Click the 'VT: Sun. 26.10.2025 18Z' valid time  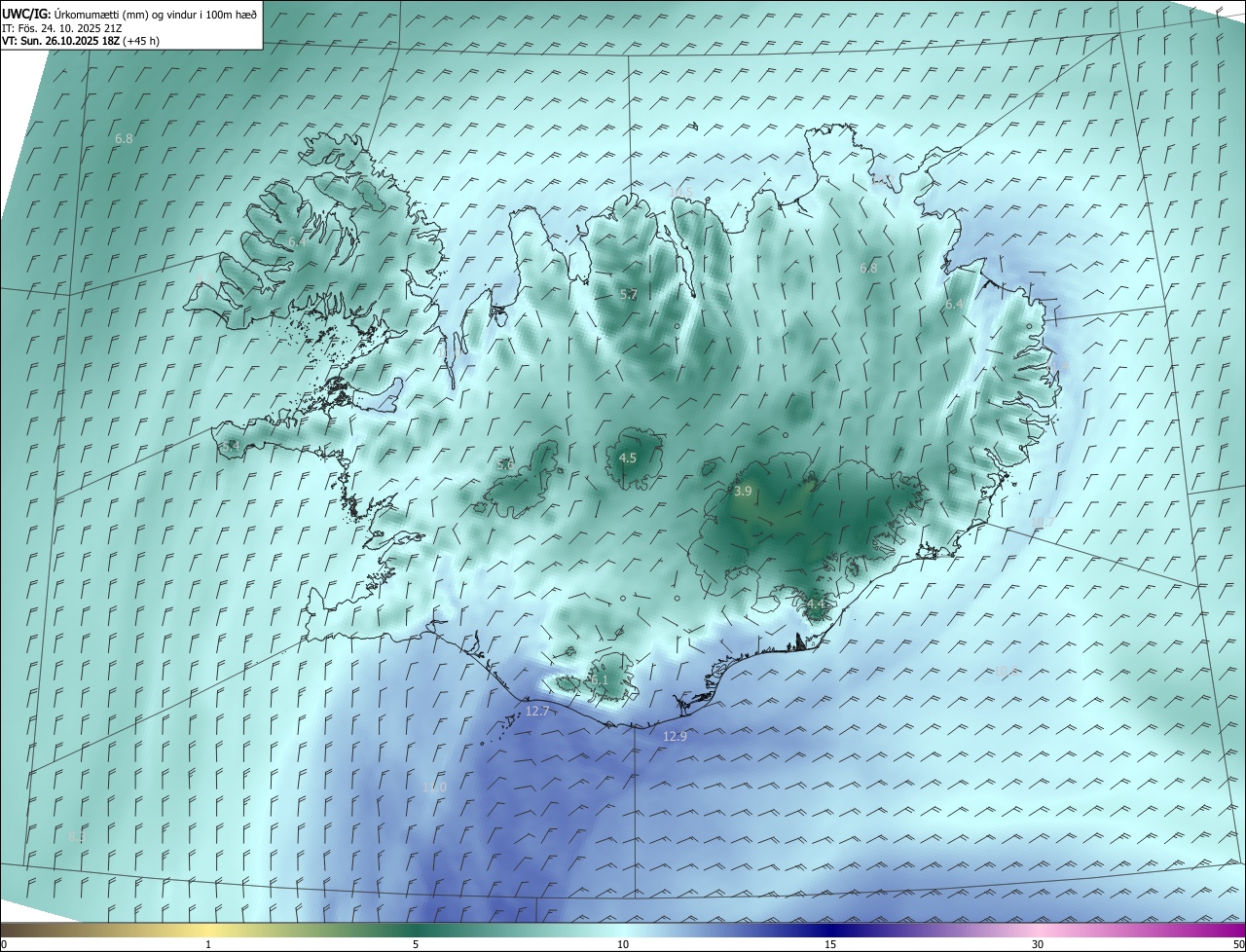(59, 41)
